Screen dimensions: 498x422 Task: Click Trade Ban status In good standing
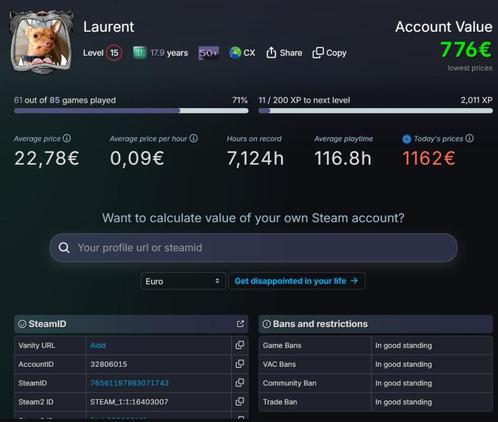[404, 402]
